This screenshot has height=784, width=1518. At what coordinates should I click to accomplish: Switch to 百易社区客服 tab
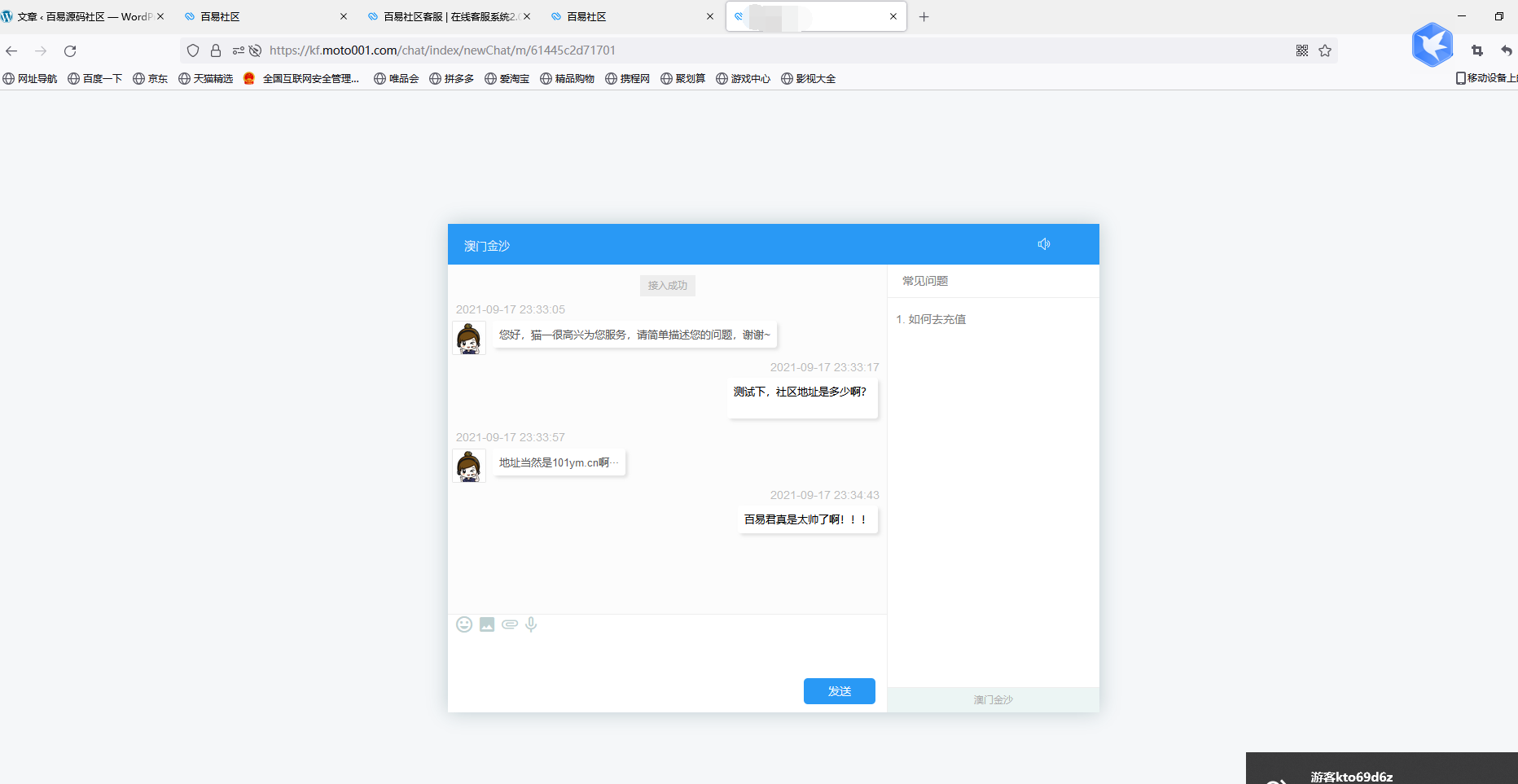(x=448, y=16)
